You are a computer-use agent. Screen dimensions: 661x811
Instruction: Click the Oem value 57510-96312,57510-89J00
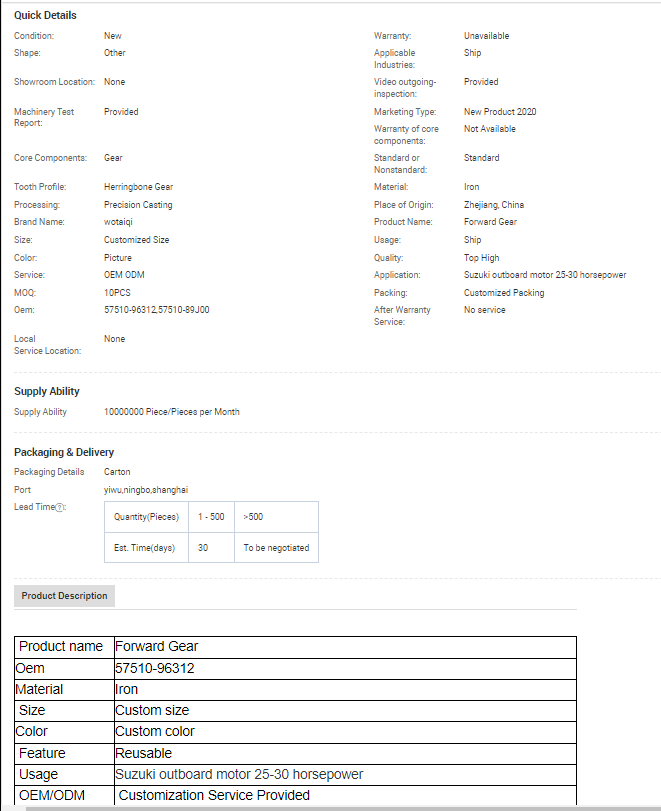tap(156, 310)
